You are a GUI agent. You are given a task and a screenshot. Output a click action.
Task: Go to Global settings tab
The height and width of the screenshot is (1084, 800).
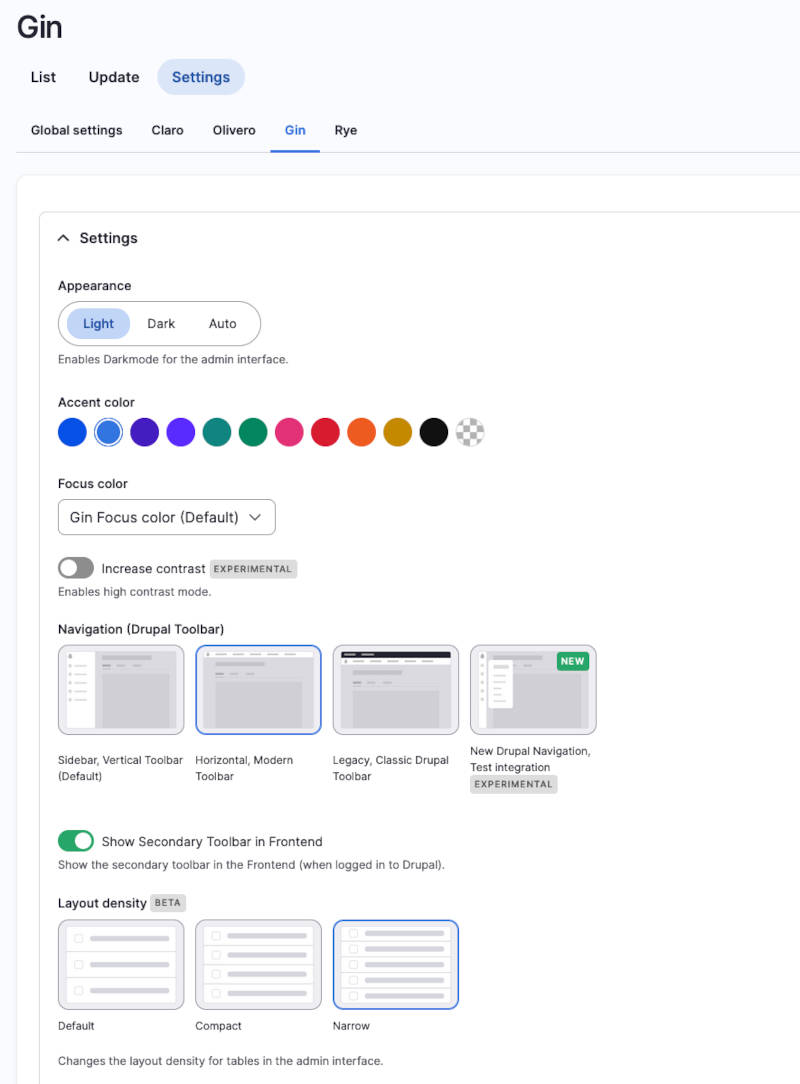(77, 130)
